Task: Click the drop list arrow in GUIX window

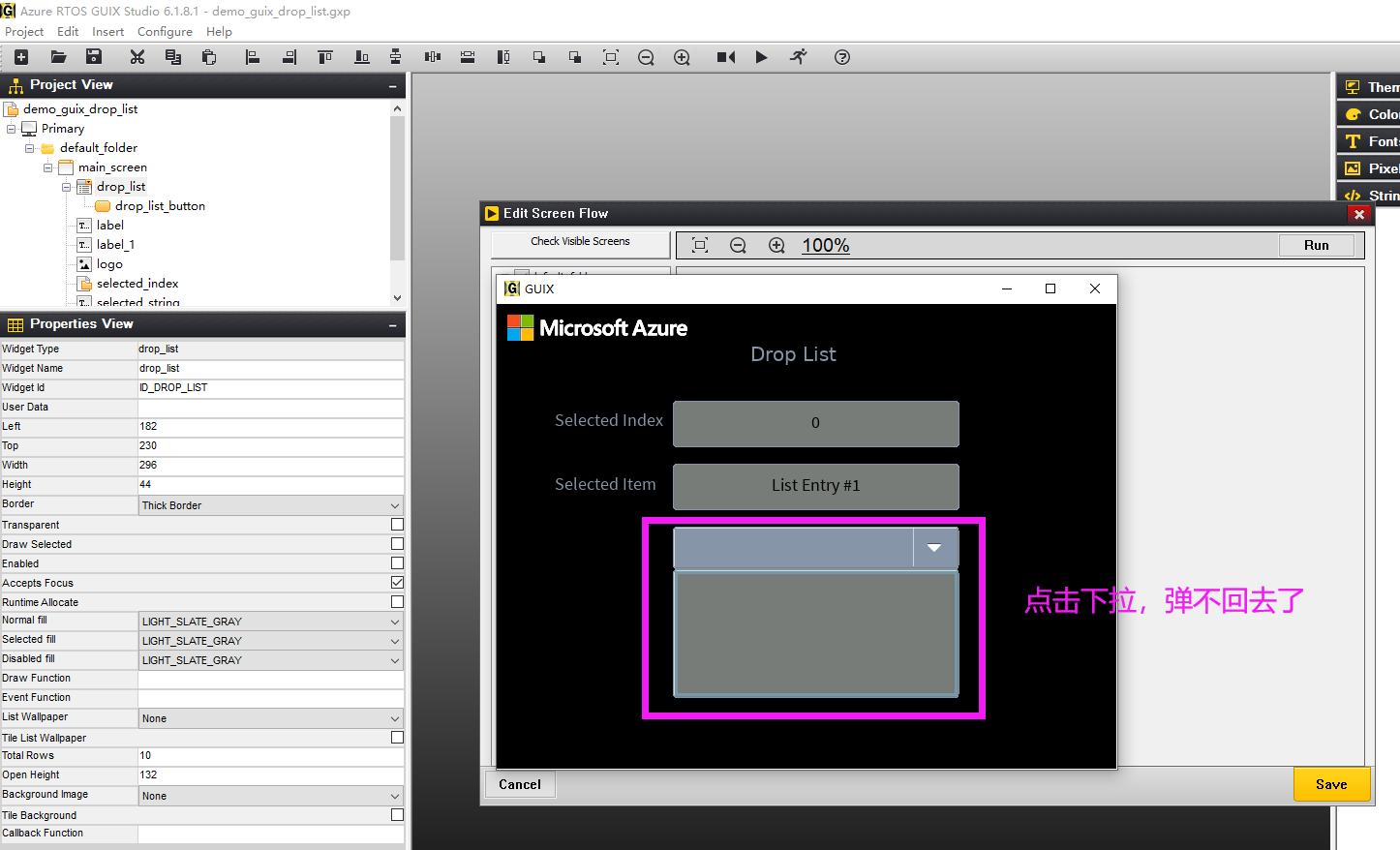Action: click(x=934, y=548)
